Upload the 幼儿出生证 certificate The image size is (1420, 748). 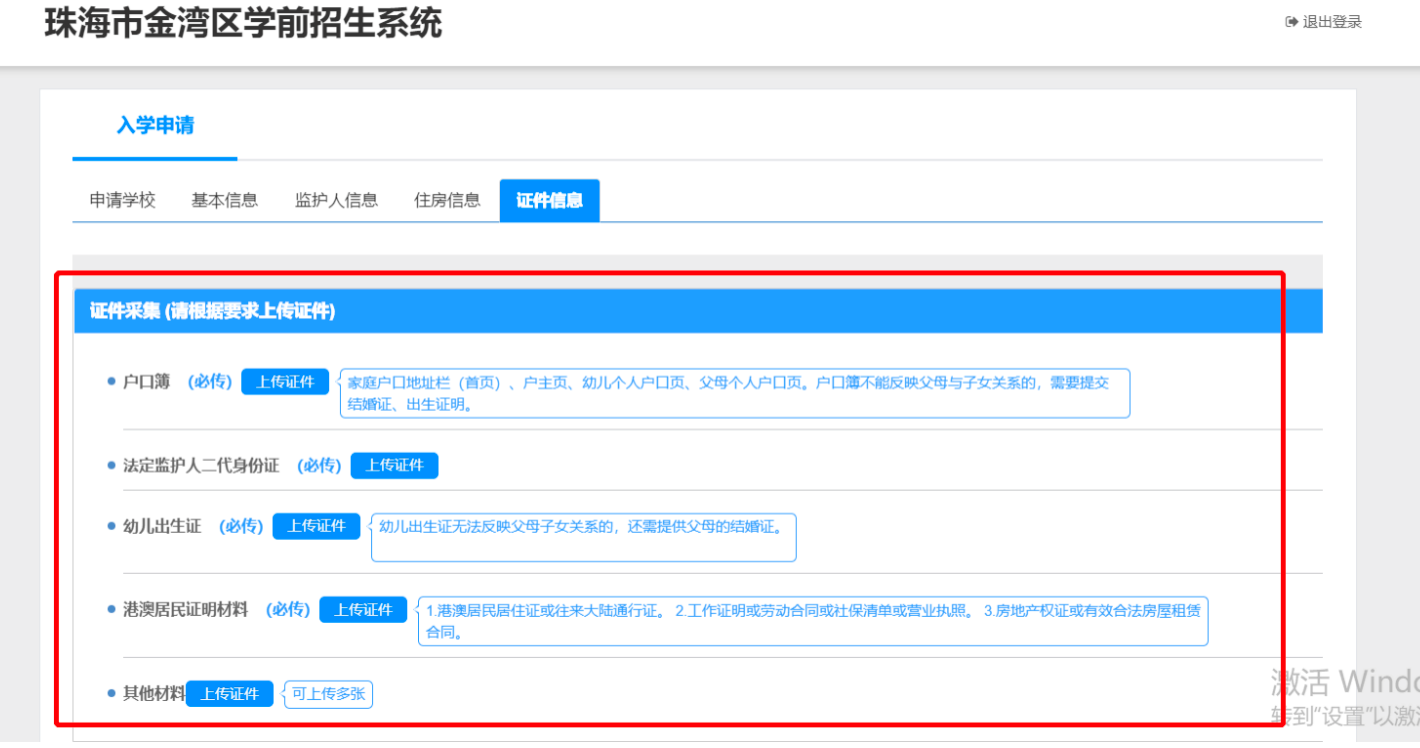[316, 526]
